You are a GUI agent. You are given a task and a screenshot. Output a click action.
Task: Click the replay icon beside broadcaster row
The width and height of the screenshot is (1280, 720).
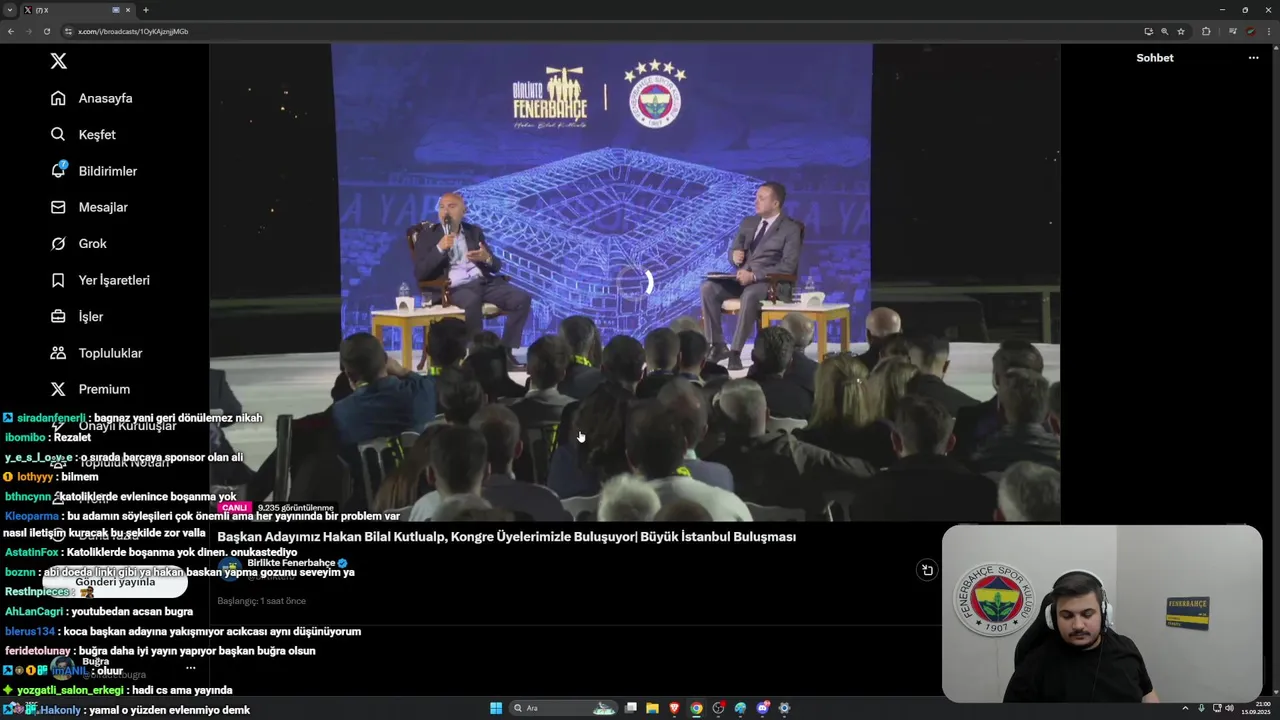pyautogui.click(x=927, y=570)
